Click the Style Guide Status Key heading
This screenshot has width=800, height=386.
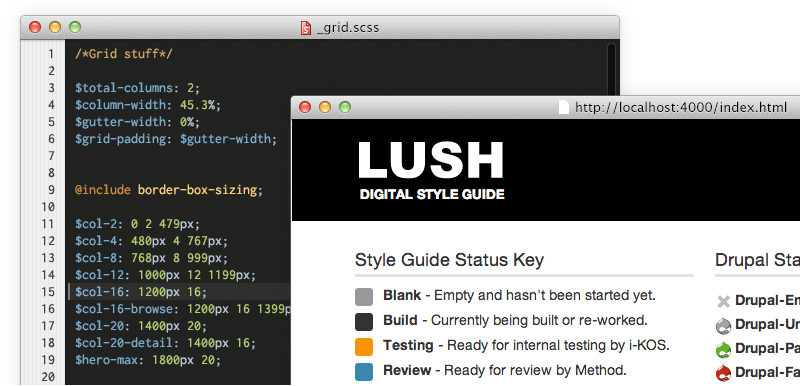[x=449, y=260]
